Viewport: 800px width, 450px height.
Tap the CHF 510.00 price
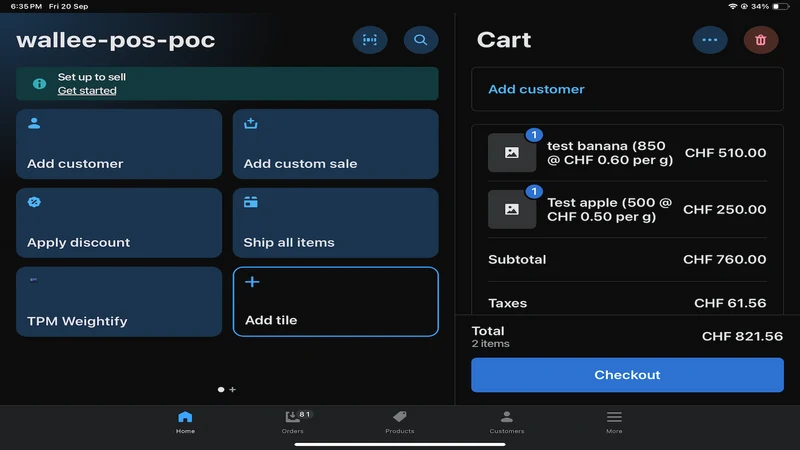pyautogui.click(x=725, y=153)
